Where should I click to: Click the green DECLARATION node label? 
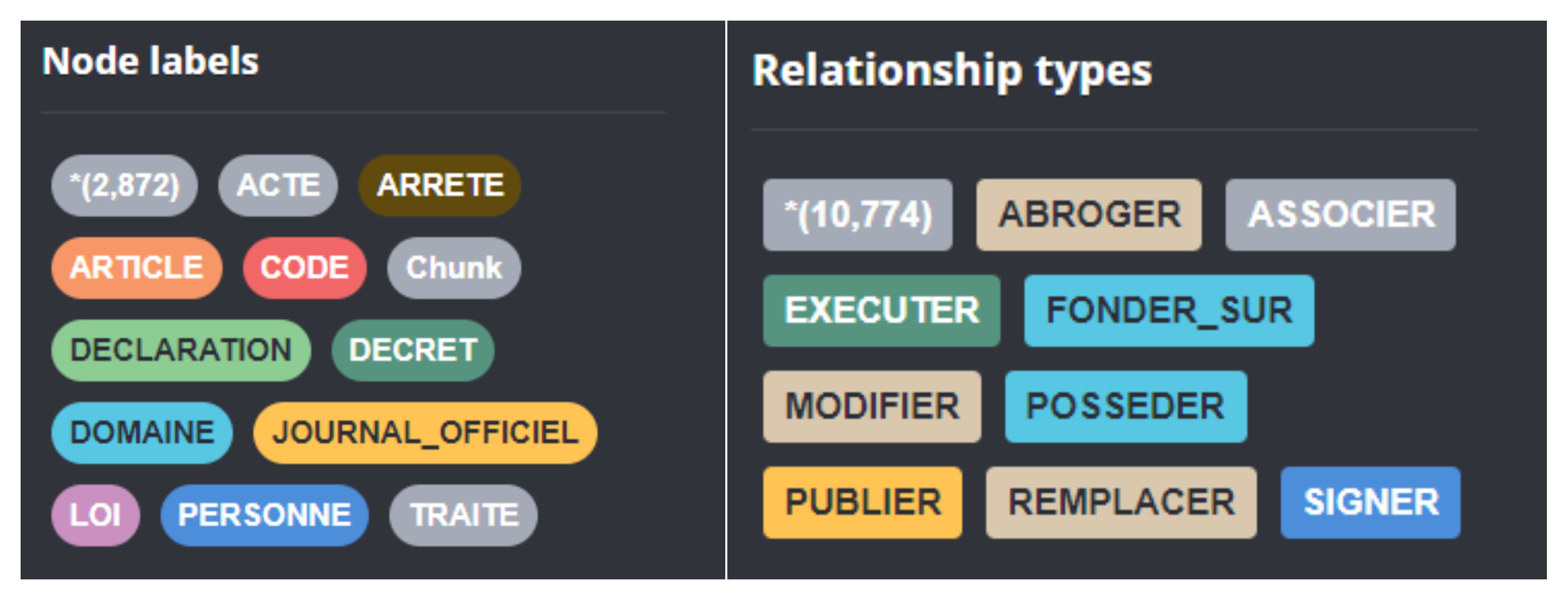[x=181, y=350]
